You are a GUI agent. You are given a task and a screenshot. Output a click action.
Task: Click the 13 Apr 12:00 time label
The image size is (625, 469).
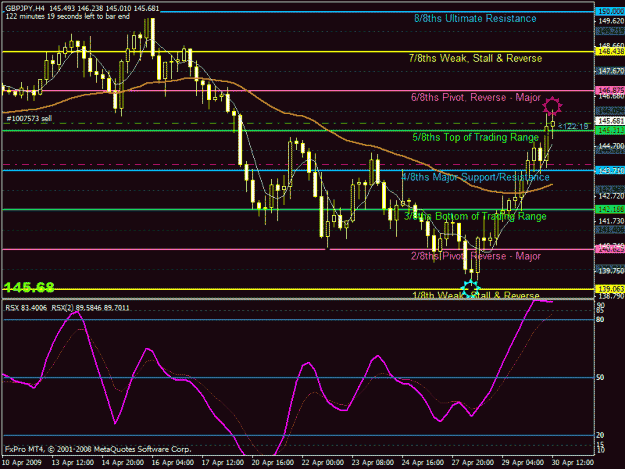[x=73, y=463]
